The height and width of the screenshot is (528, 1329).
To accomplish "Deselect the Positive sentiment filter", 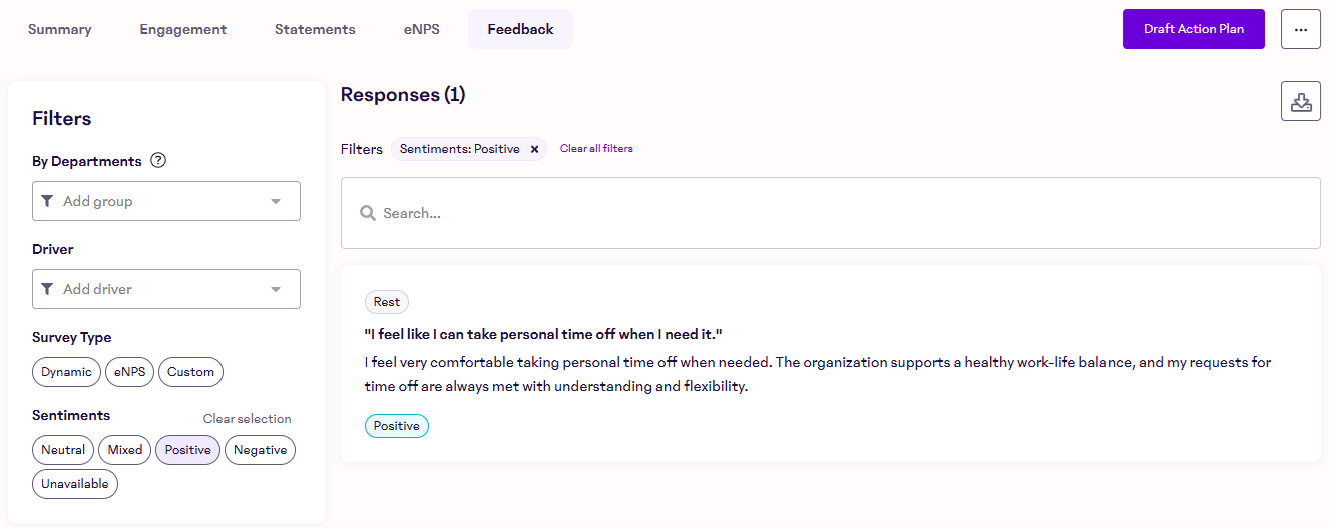I will 187,450.
